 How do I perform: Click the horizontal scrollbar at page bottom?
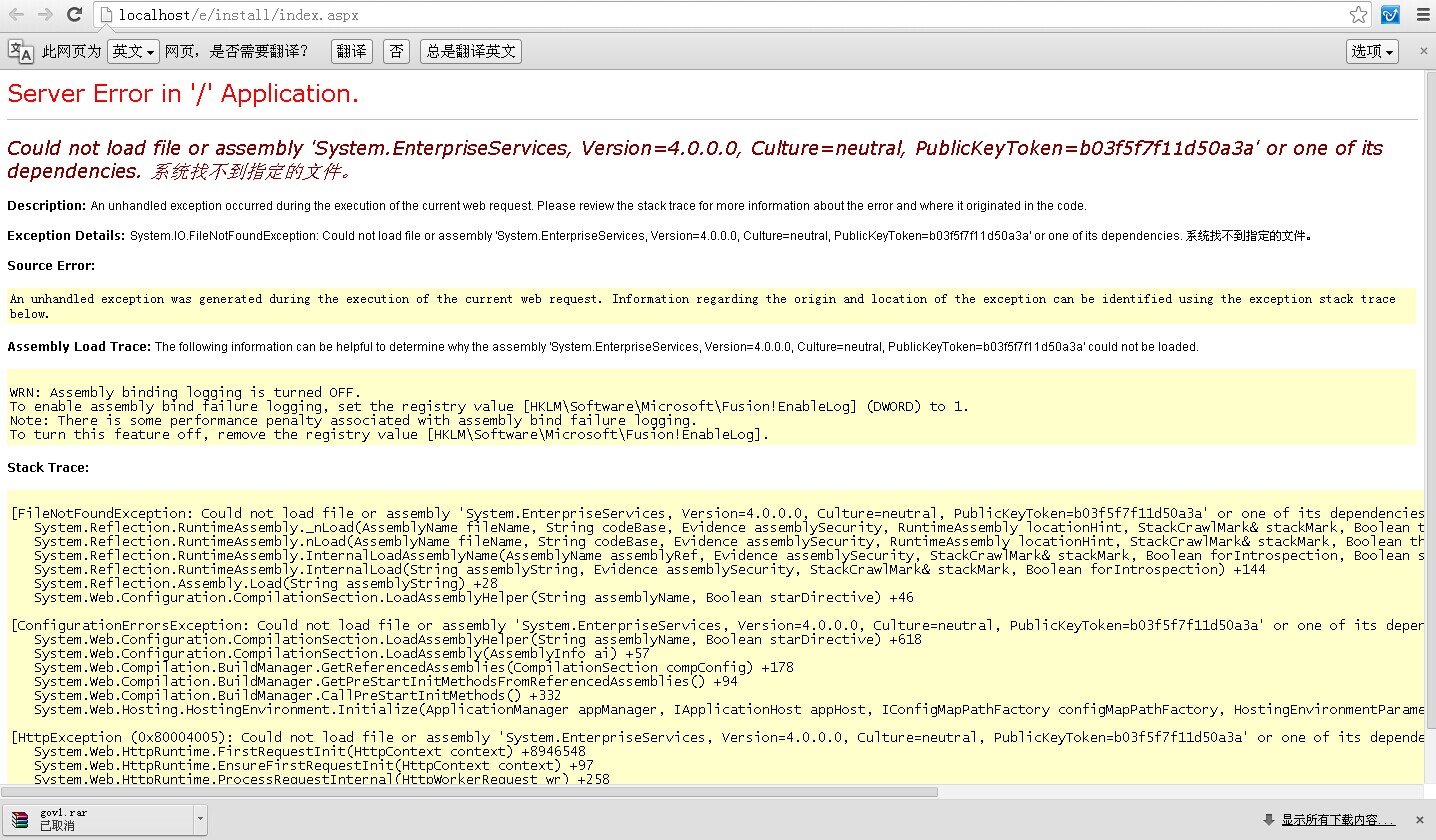(470, 791)
